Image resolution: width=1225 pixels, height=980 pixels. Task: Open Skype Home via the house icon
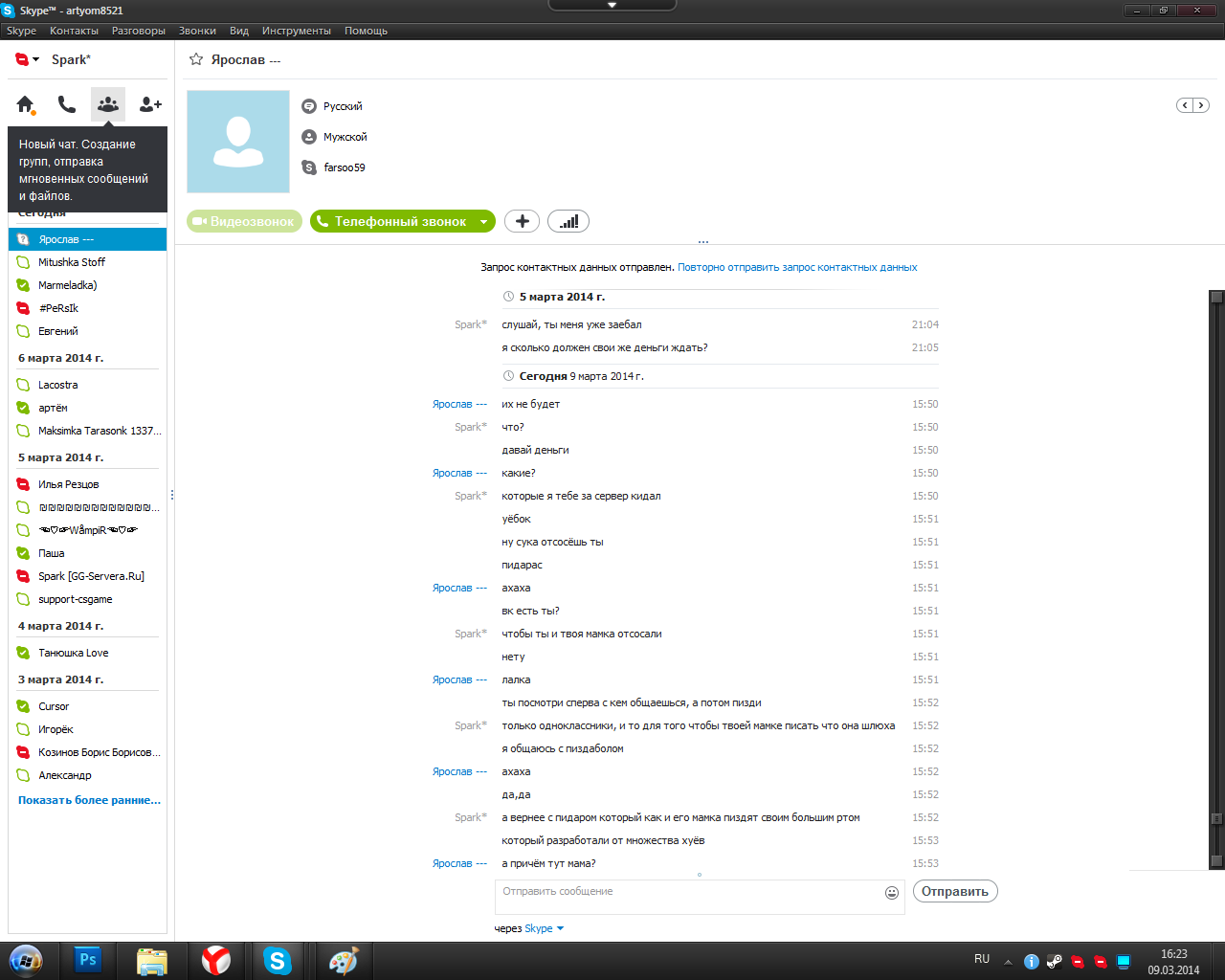tap(26, 104)
